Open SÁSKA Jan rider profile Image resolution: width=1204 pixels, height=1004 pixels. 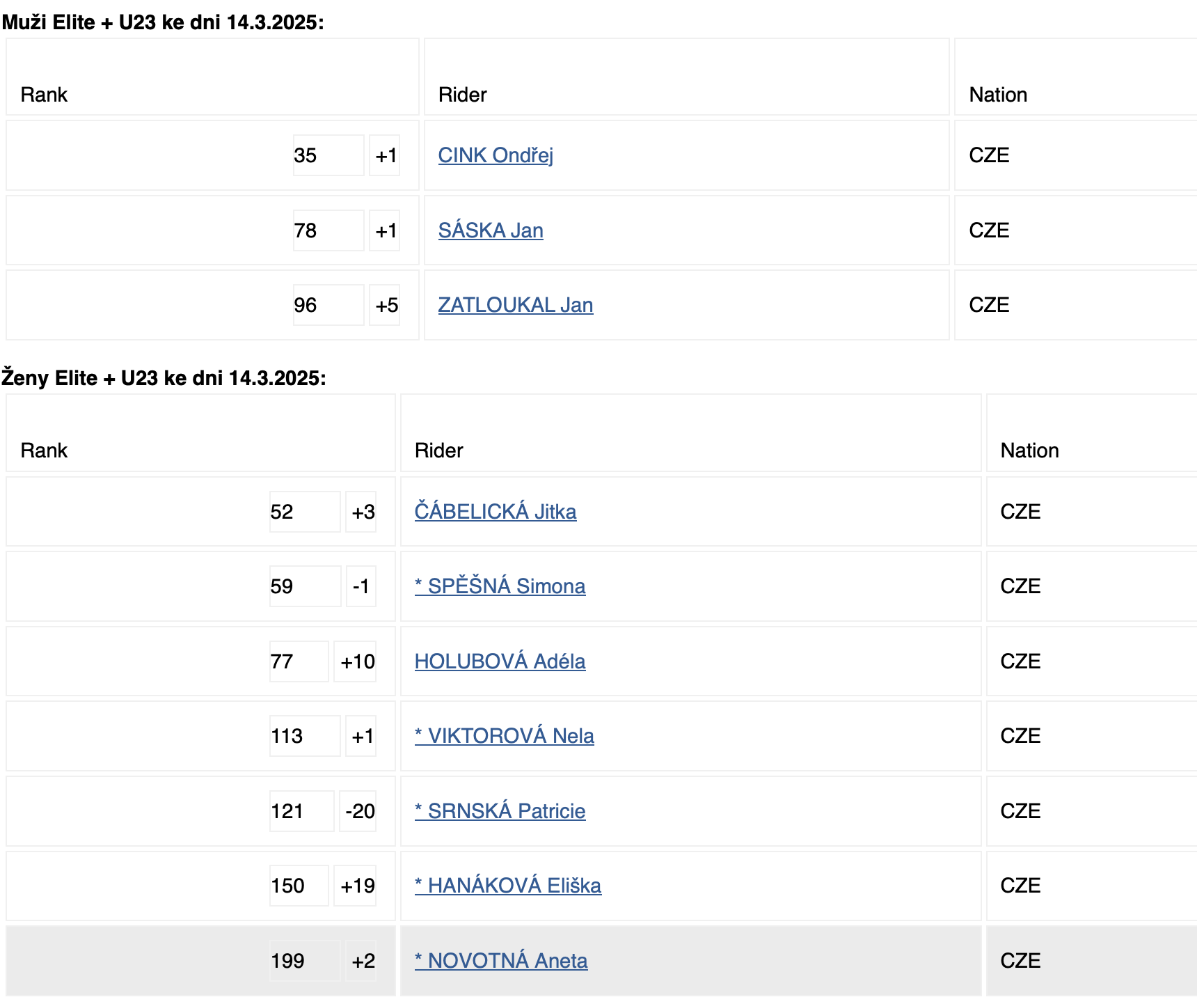(x=491, y=230)
